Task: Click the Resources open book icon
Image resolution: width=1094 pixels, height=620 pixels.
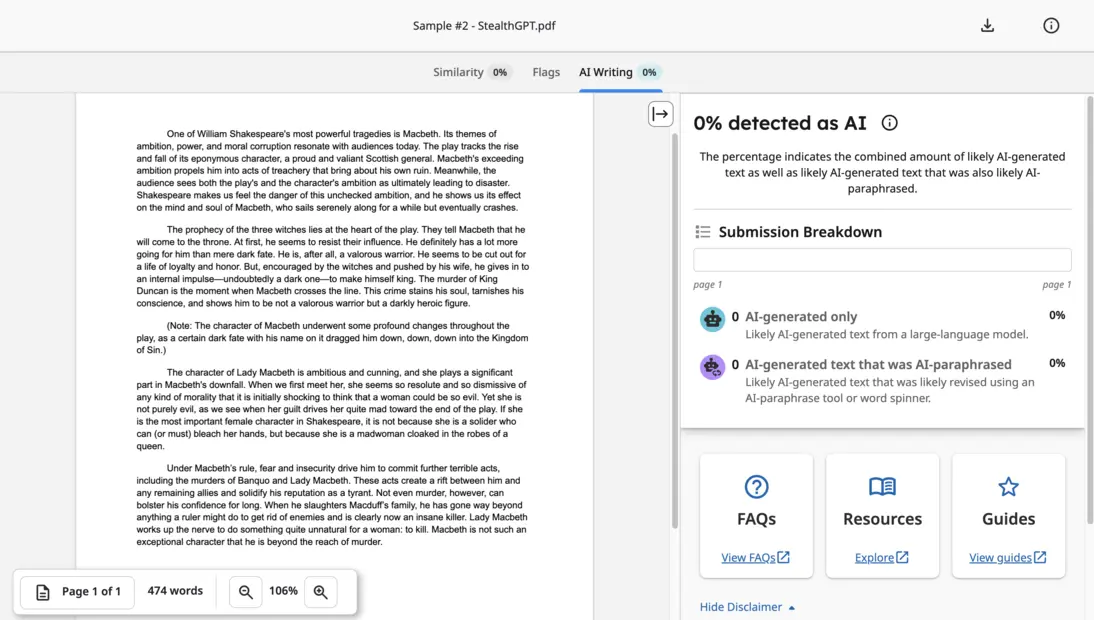Action: click(x=882, y=486)
